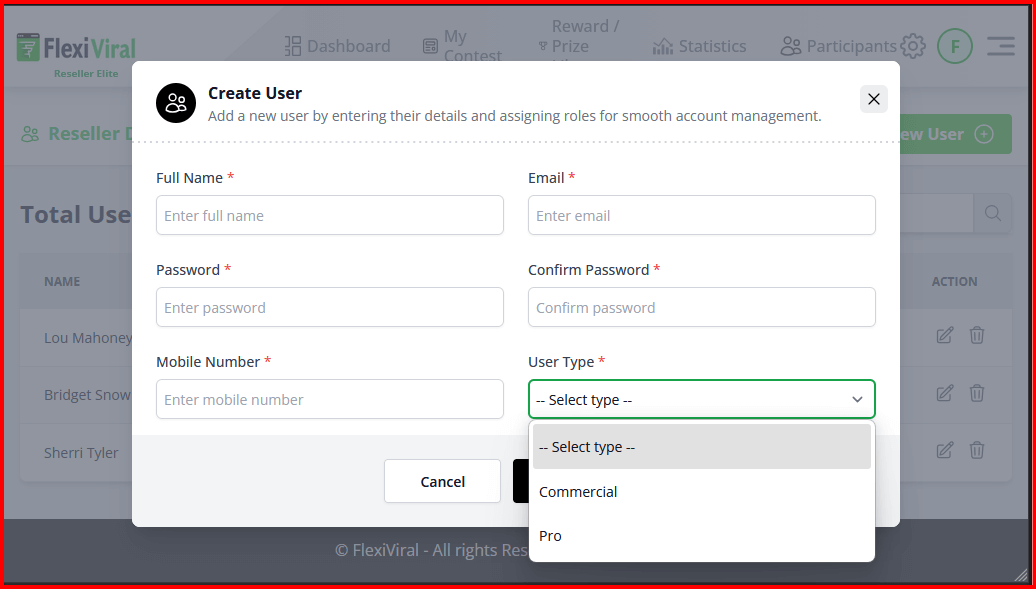Click edit icon in Bridget Snow row
Screen dimensions: 1036x589
point(944,393)
